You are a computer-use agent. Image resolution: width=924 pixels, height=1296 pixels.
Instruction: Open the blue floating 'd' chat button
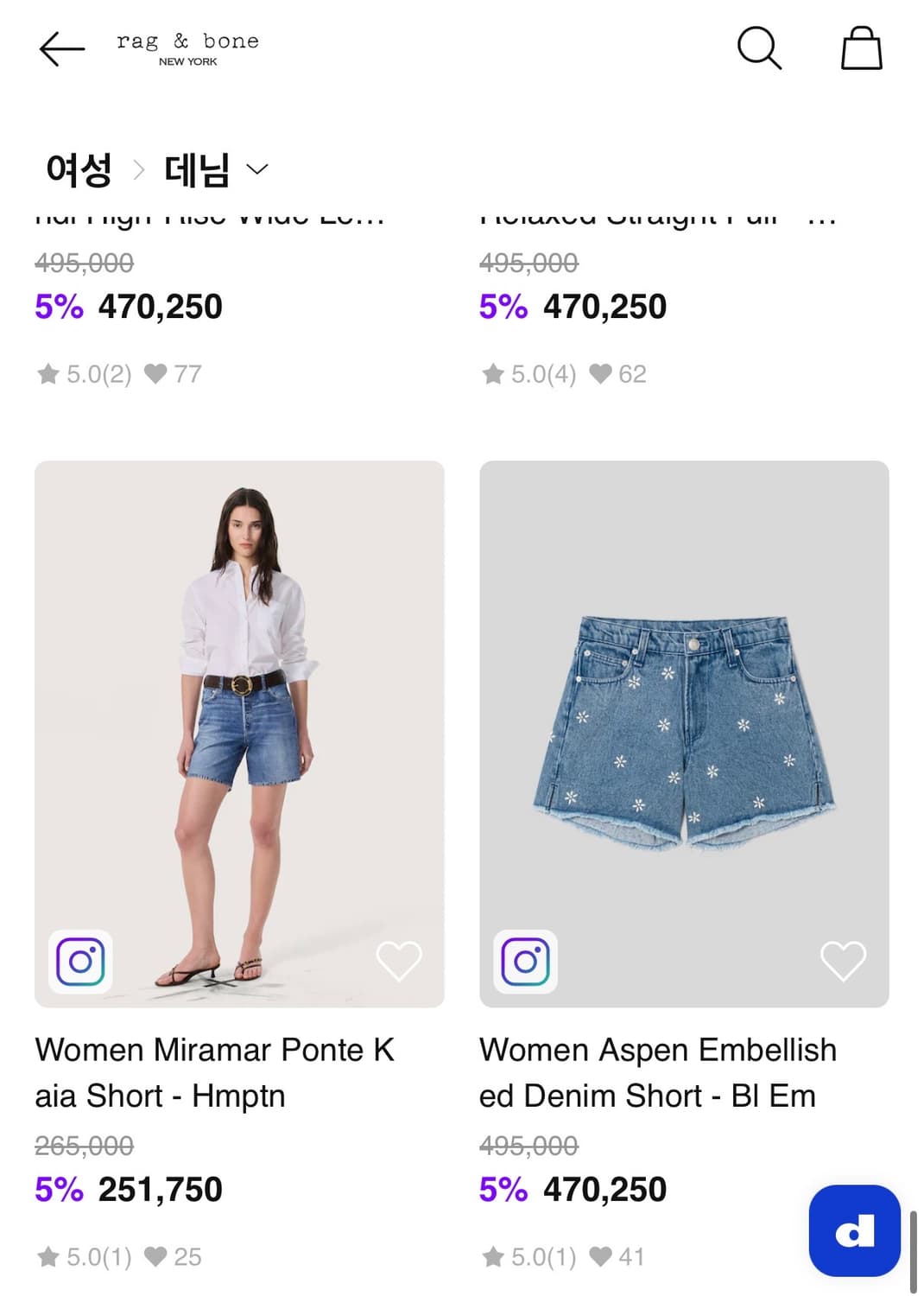[x=854, y=1230]
